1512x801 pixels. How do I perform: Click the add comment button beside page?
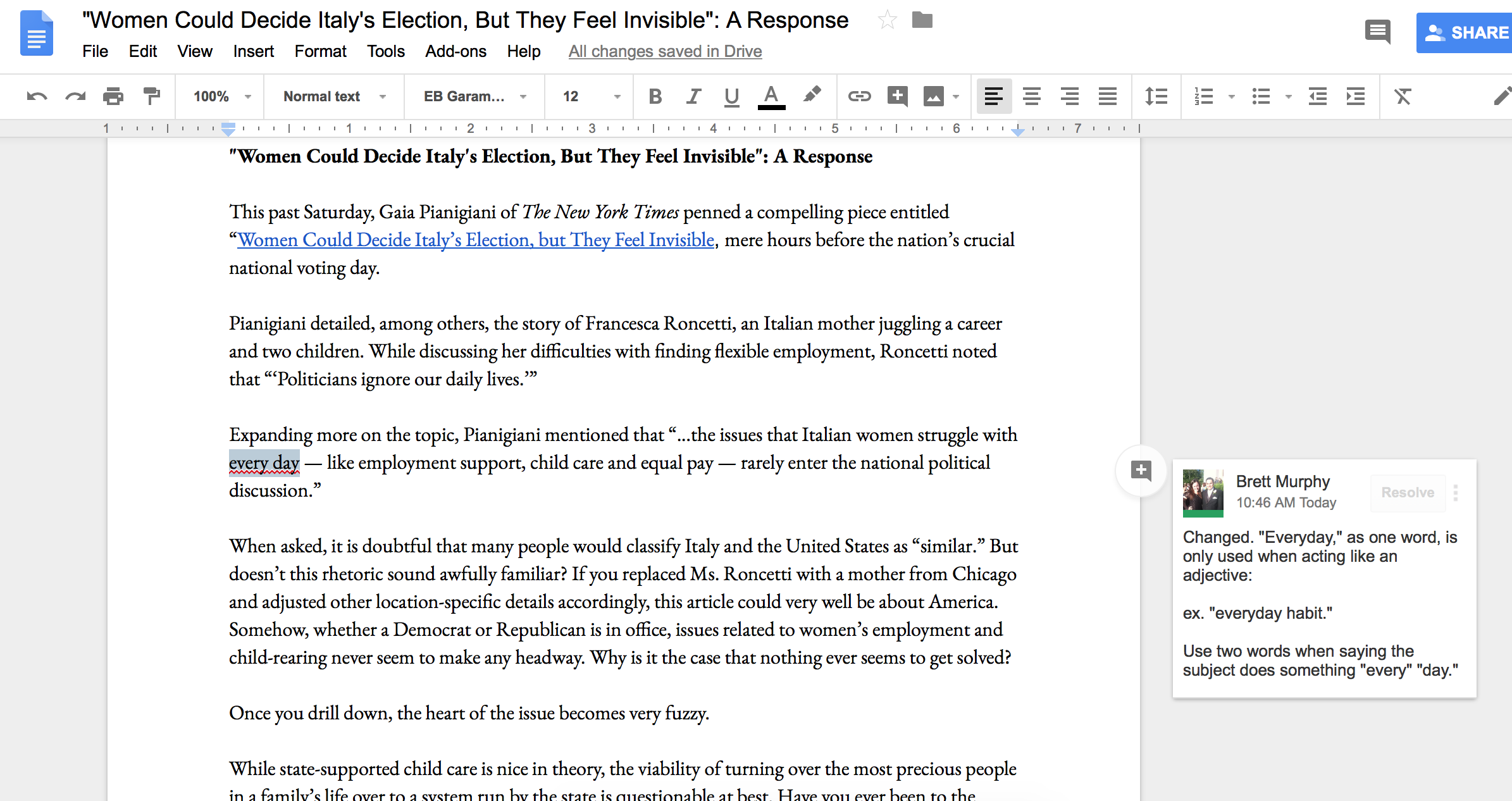(1141, 471)
